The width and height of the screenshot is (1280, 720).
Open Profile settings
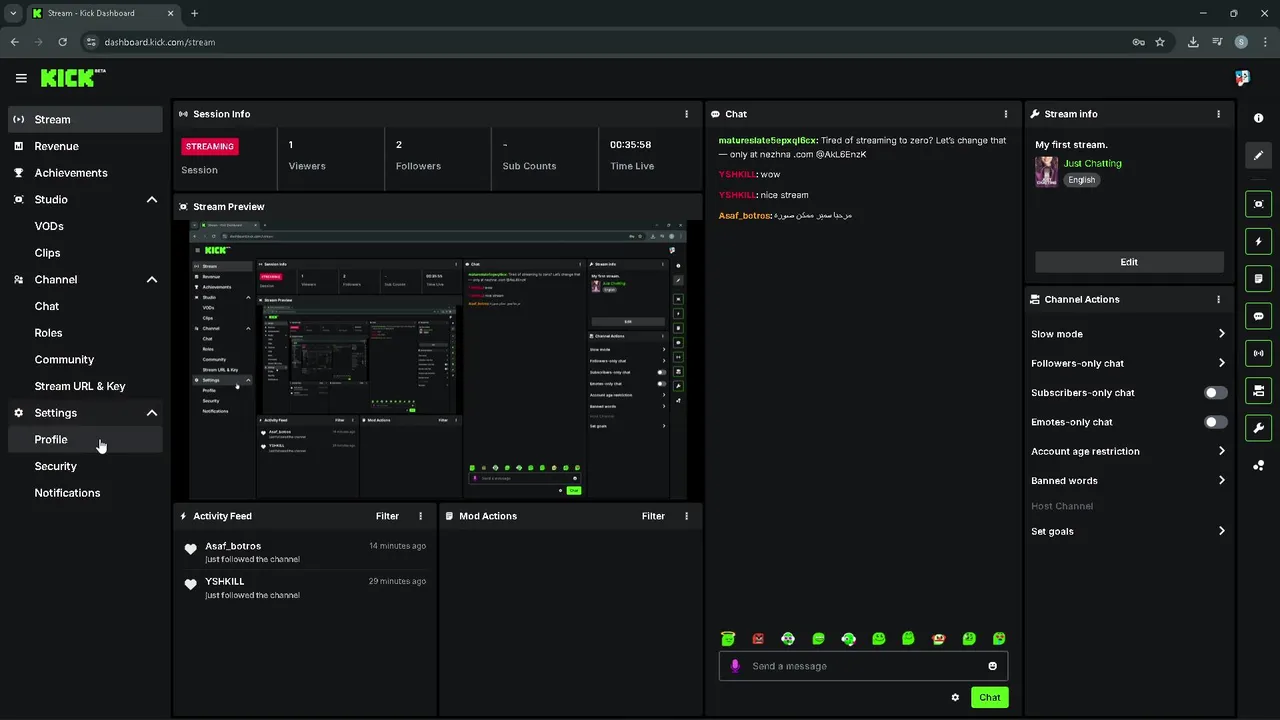[85, 440]
